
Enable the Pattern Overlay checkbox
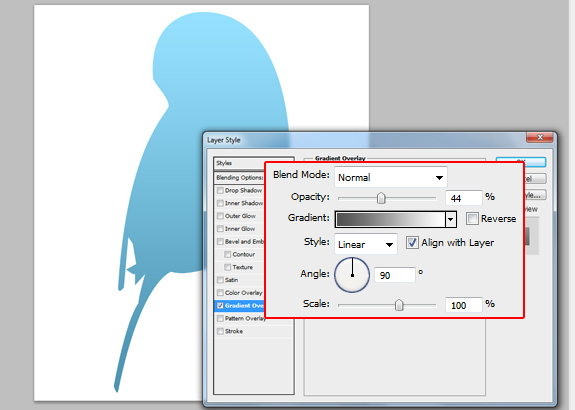(220, 318)
